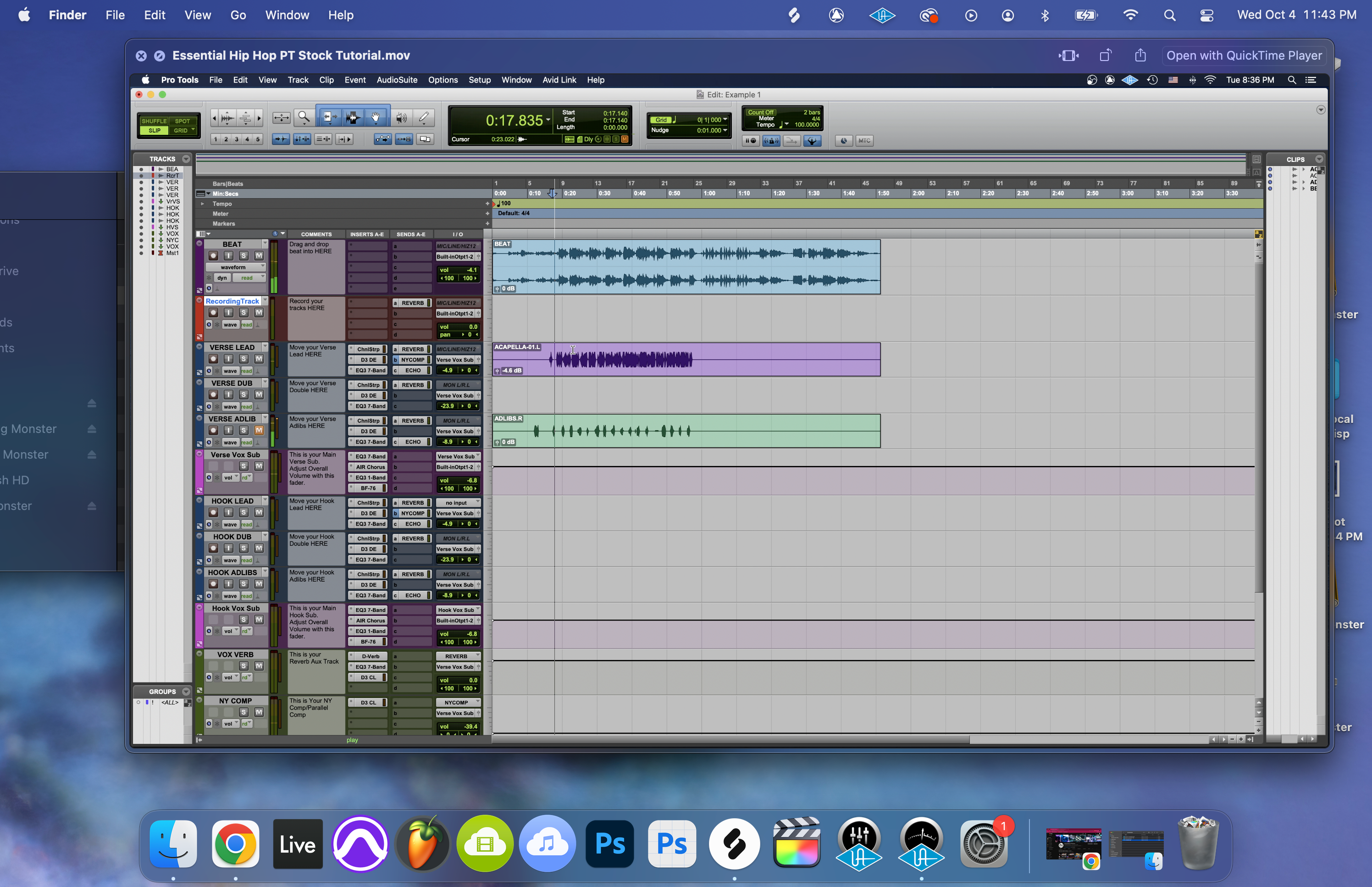Open the AudioSuite menu
Image resolution: width=1372 pixels, height=887 pixels.
pos(397,80)
